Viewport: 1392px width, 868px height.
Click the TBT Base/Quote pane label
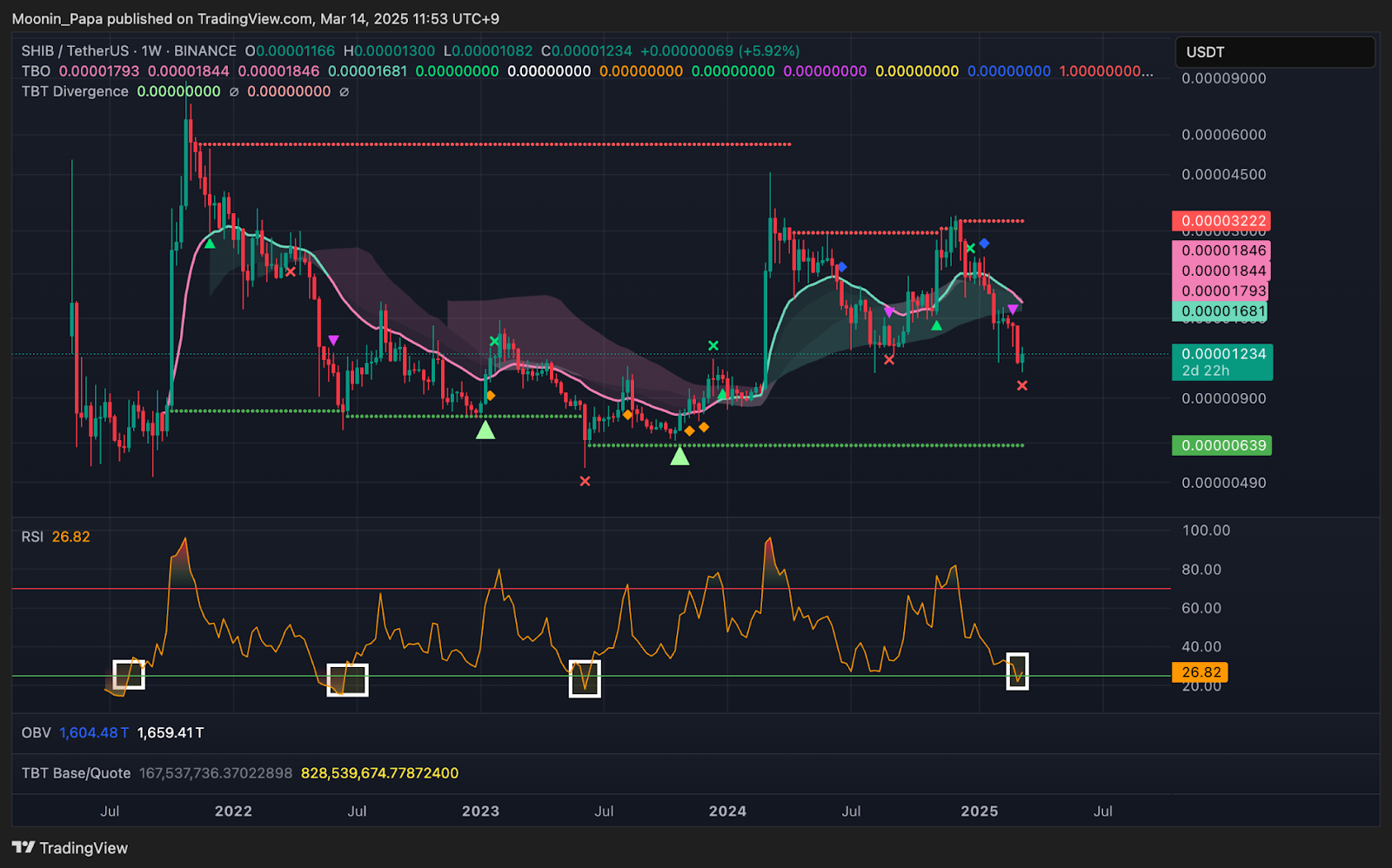pos(76,773)
